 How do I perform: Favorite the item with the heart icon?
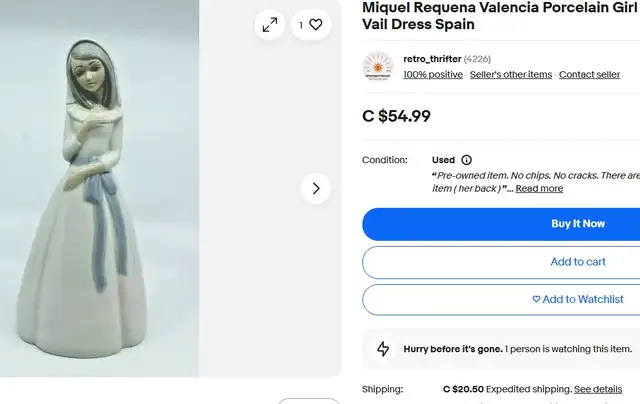311,25
